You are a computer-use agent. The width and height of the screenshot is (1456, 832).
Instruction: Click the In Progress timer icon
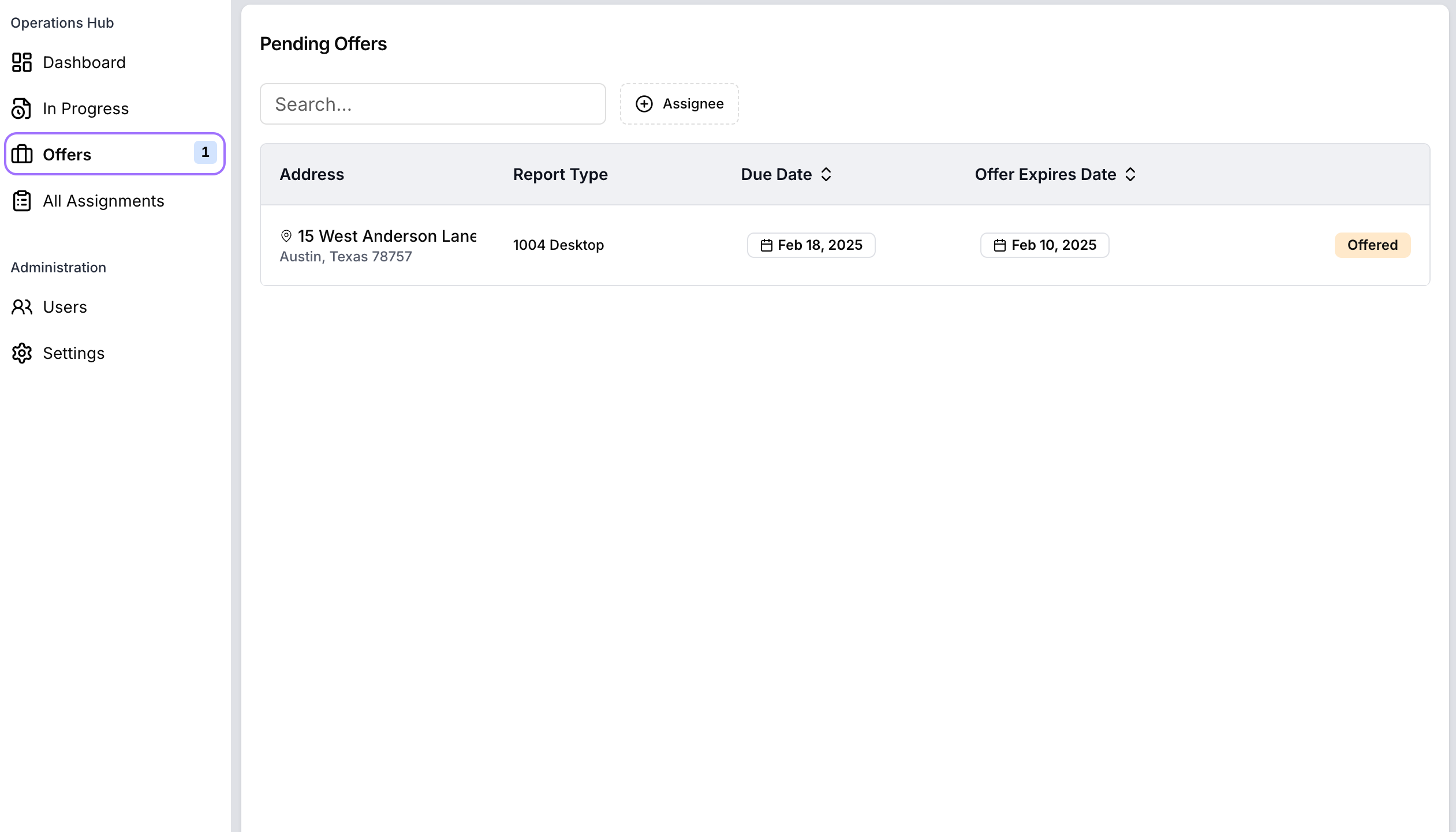(x=21, y=108)
